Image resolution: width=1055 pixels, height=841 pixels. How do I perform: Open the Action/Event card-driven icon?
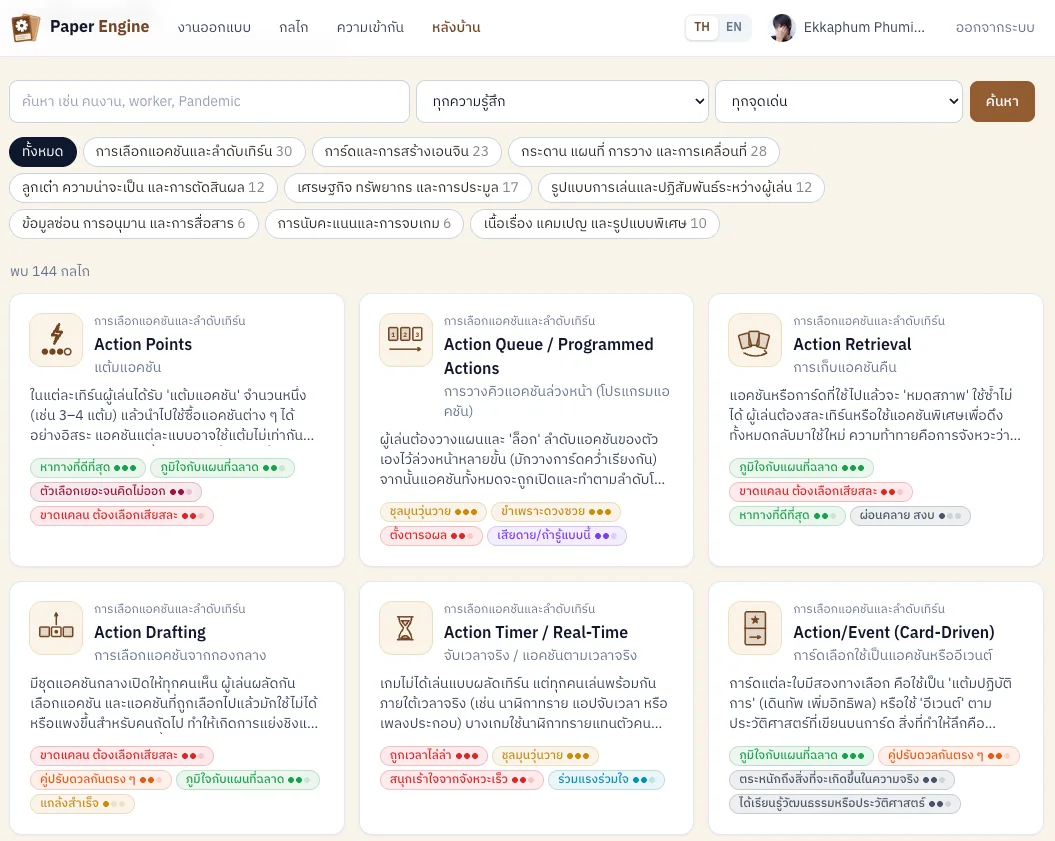755,628
